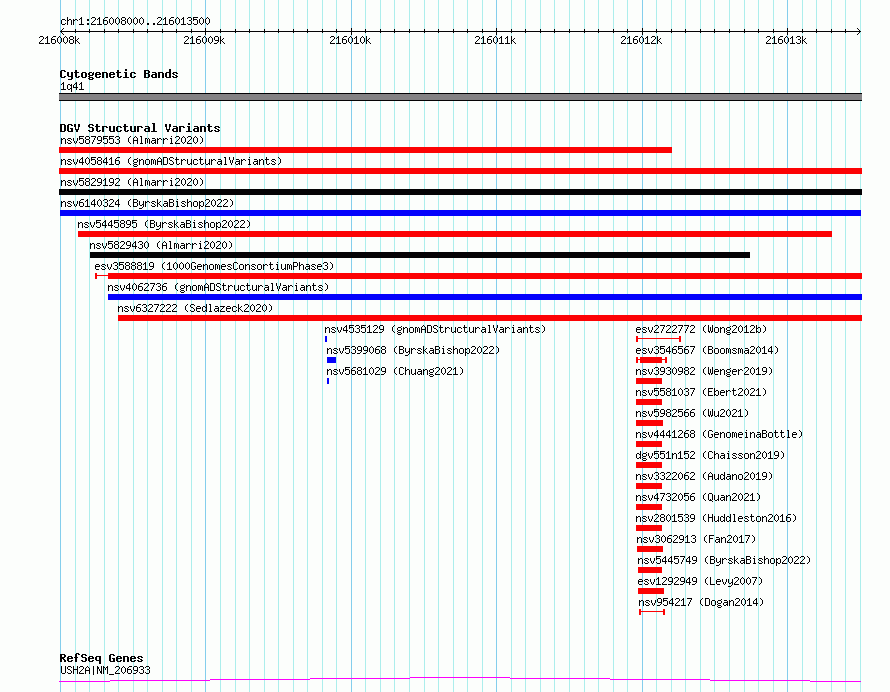This screenshot has height=692, width=890.
Task: Click the red bar of esv3588819
Action: coord(478,276)
